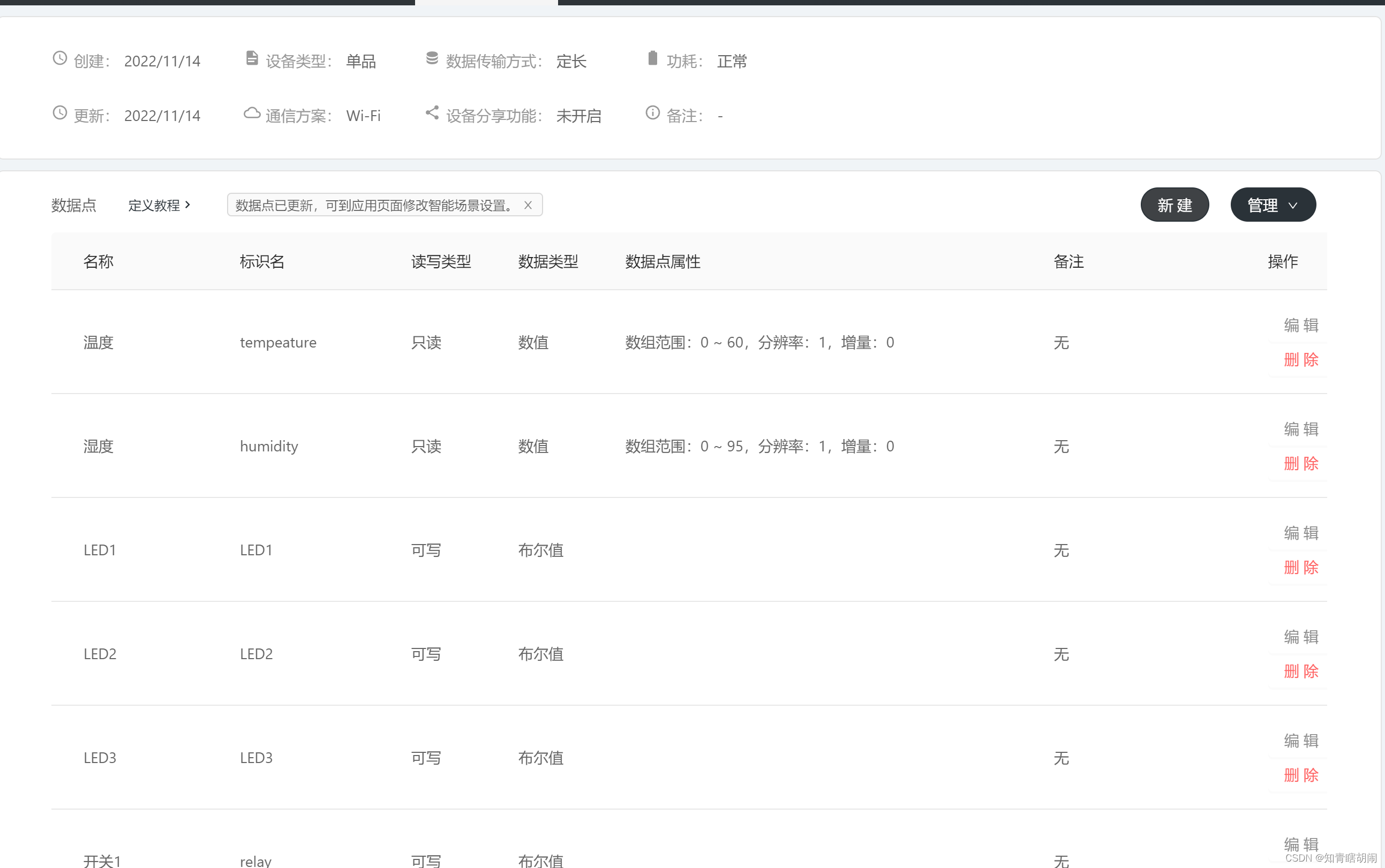1385x868 pixels.
Task: Delete the 湿度 data point
Action: (1300, 464)
